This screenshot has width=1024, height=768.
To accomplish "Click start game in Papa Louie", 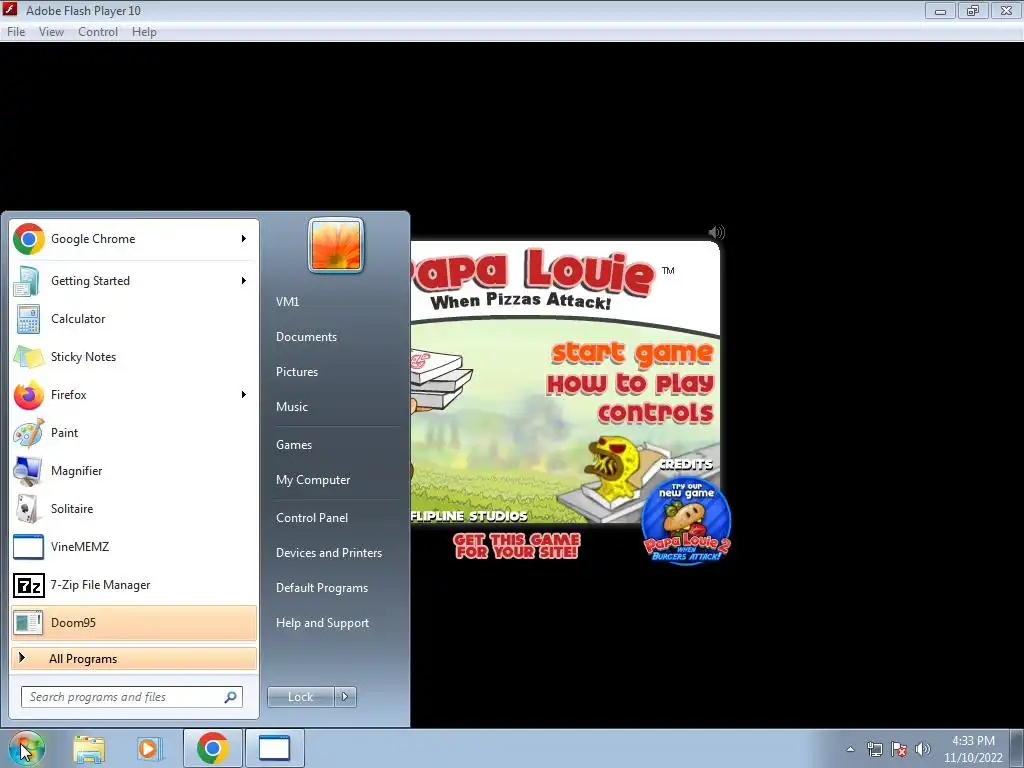I will pos(632,353).
